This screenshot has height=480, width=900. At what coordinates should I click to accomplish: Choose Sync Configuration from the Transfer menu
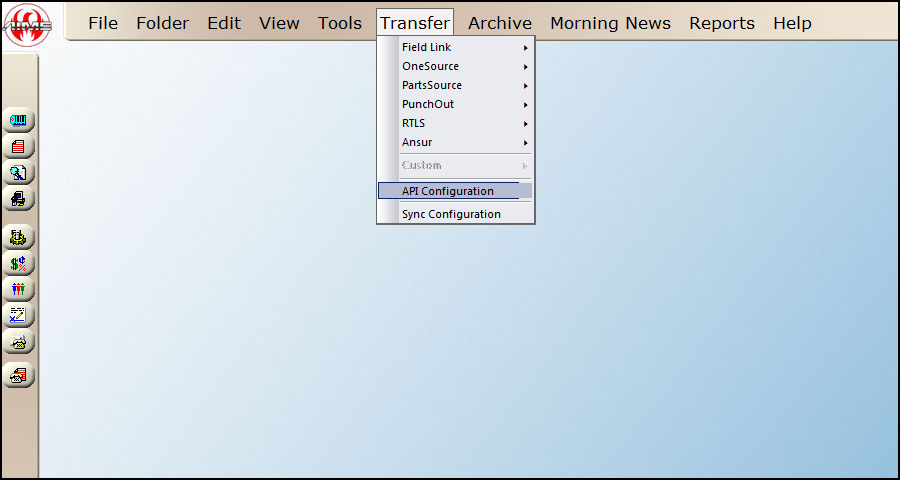pyautogui.click(x=455, y=214)
